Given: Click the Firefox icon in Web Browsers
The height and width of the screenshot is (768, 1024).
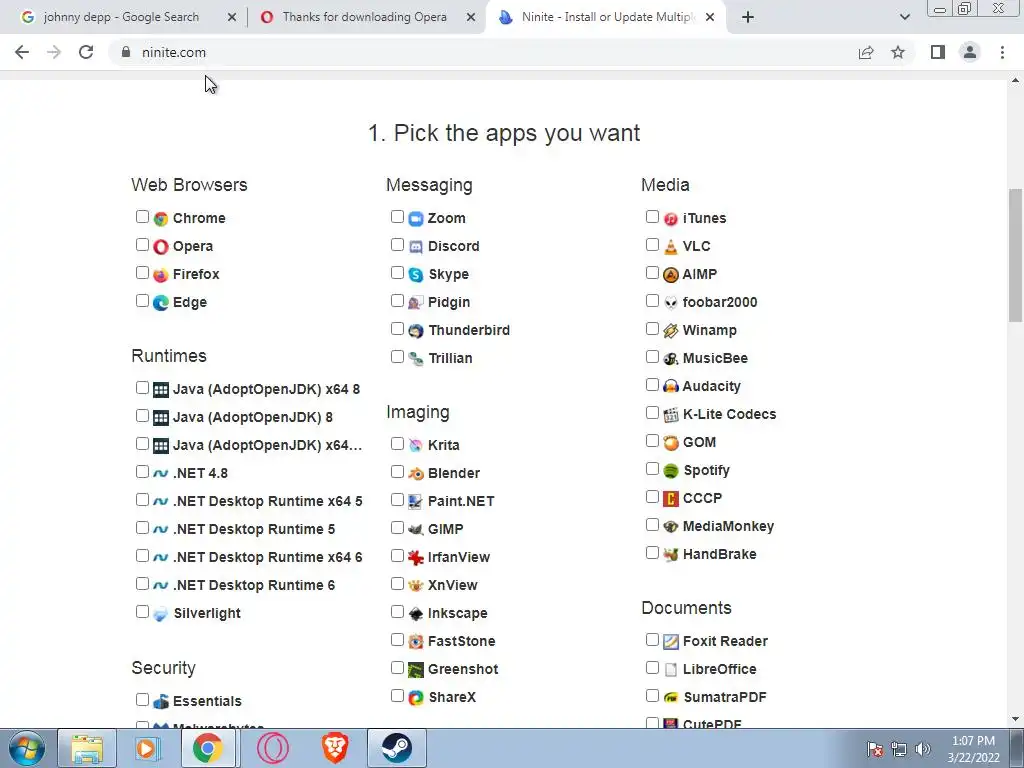Looking at the screenshot, I should coord(161,275).
